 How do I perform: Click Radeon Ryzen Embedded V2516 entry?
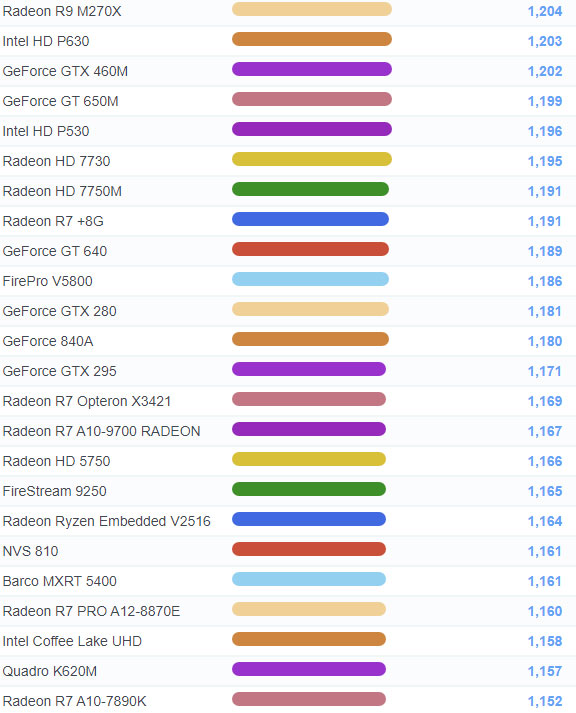pos(107,522)
